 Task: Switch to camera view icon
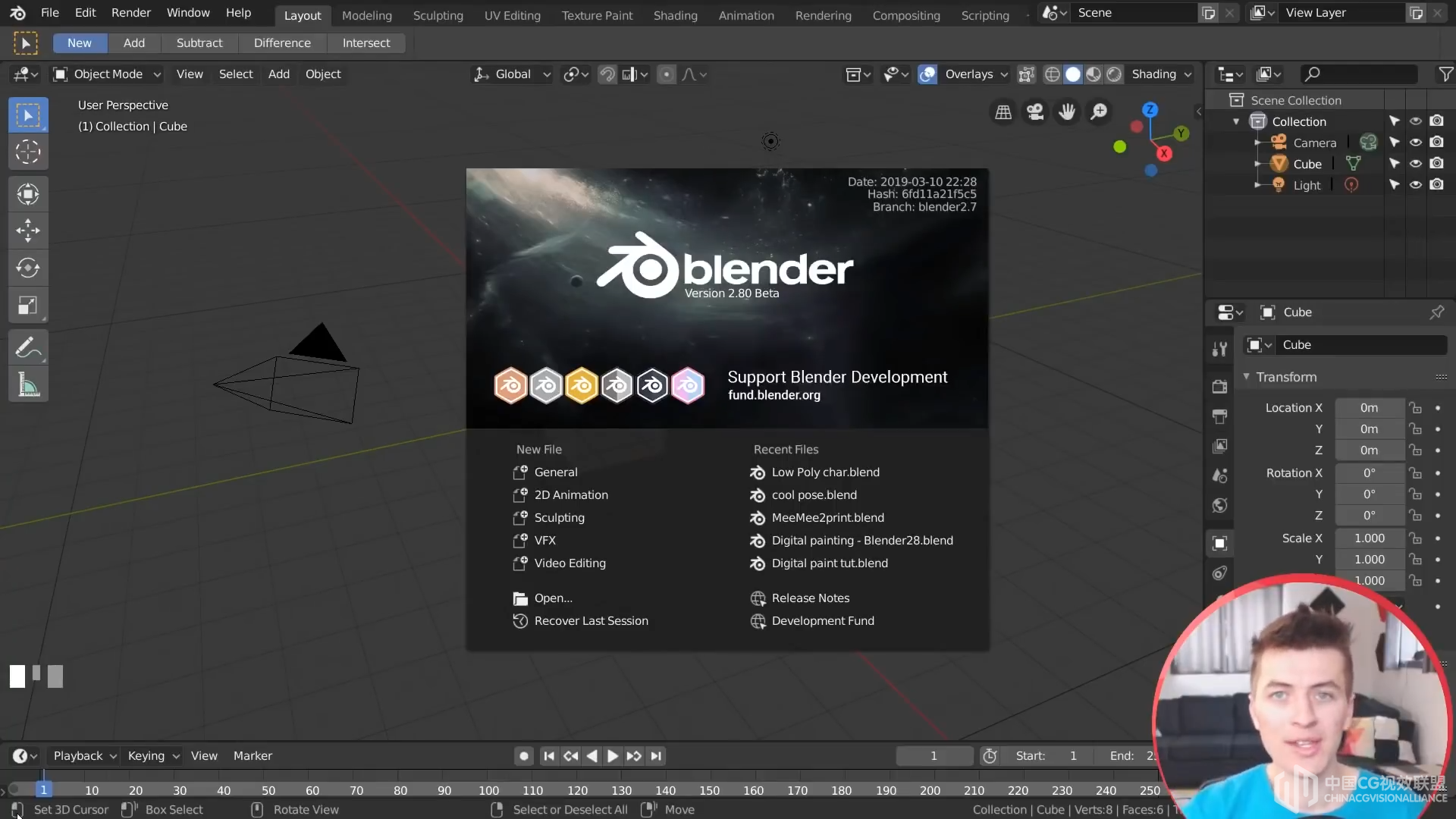point(1035,112)
